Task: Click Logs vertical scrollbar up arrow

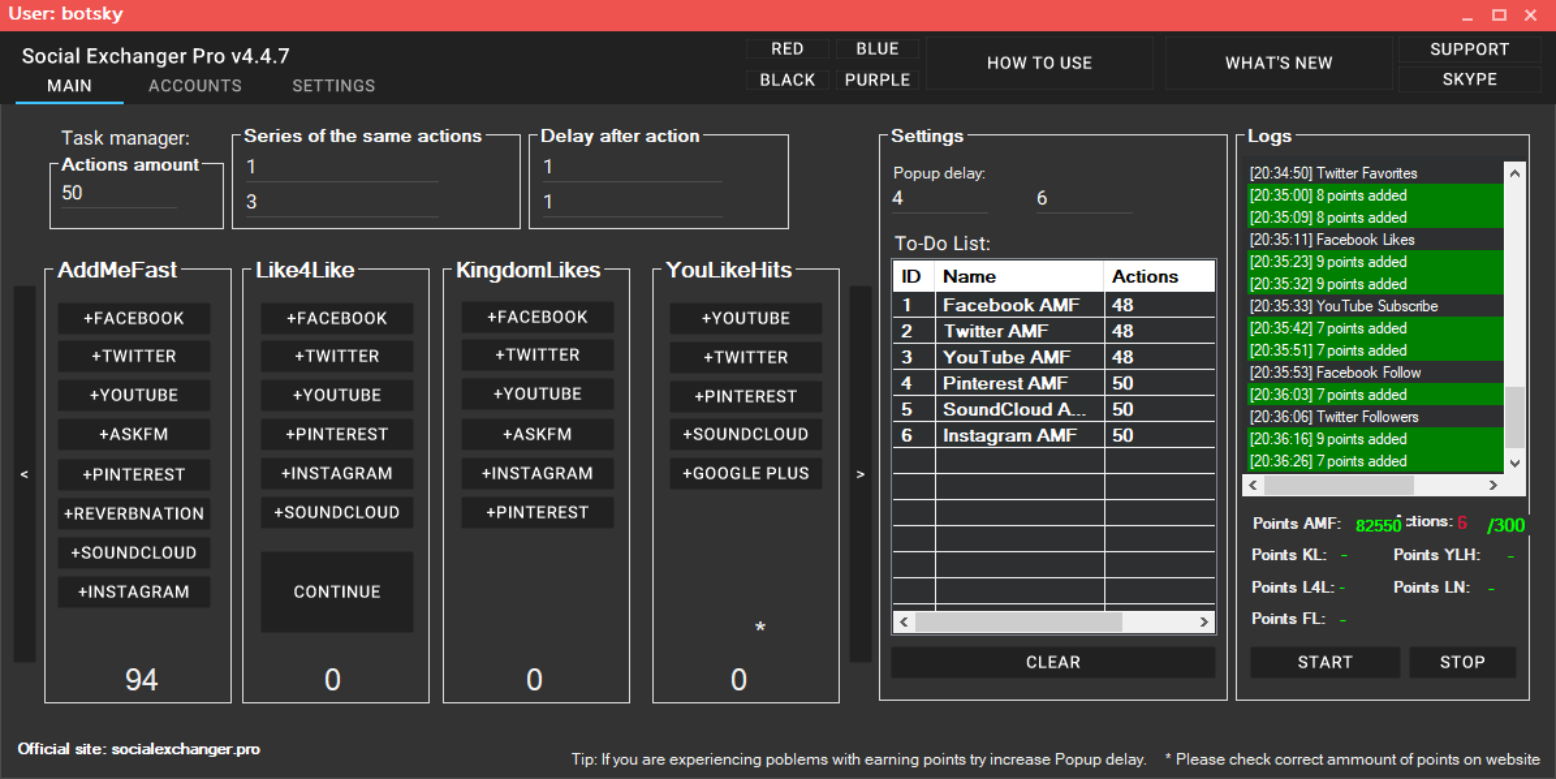Action: (1515, 173)
